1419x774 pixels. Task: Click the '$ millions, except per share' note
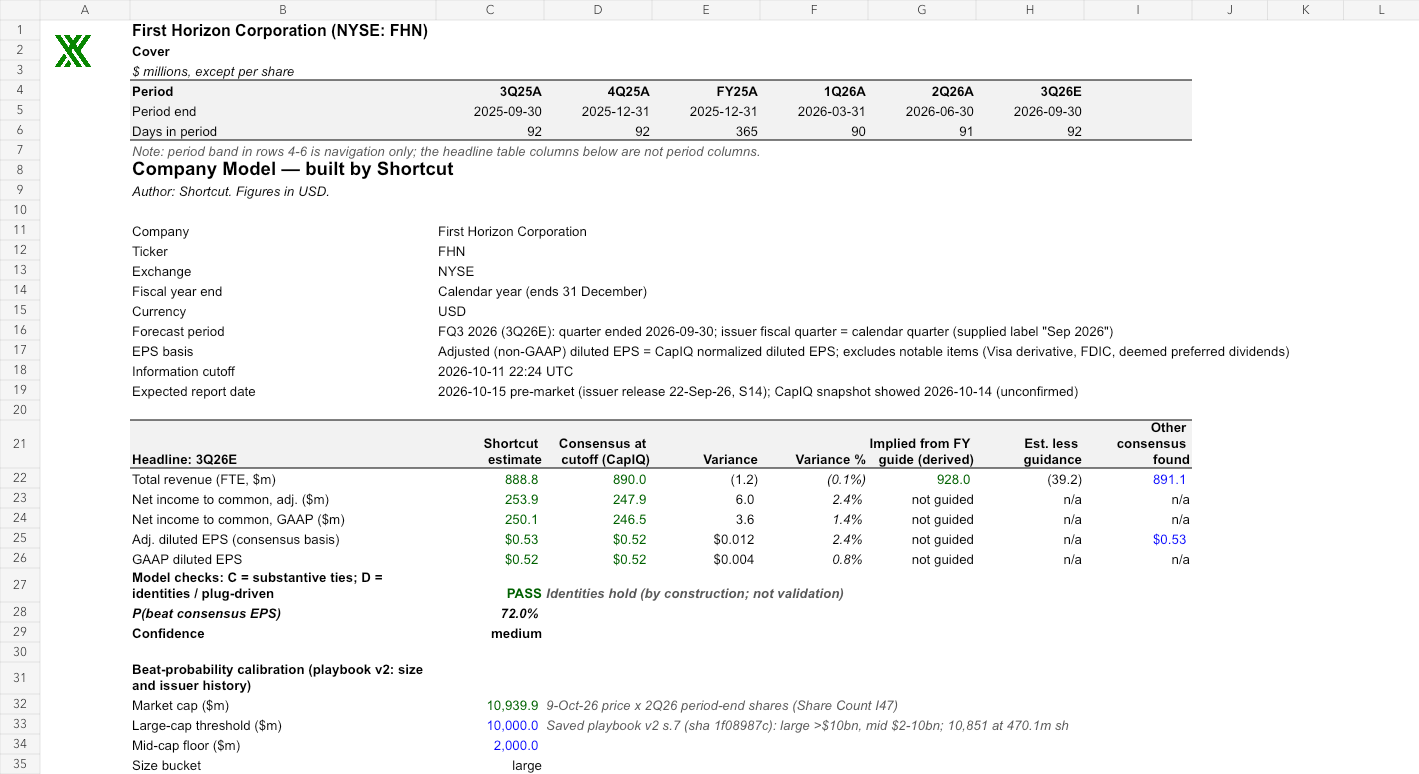click(213, 71)
